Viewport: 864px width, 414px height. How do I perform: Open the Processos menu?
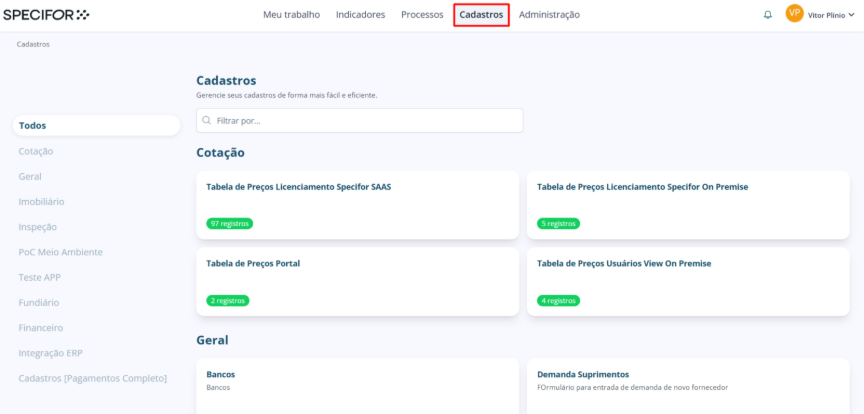click(422, 15)
